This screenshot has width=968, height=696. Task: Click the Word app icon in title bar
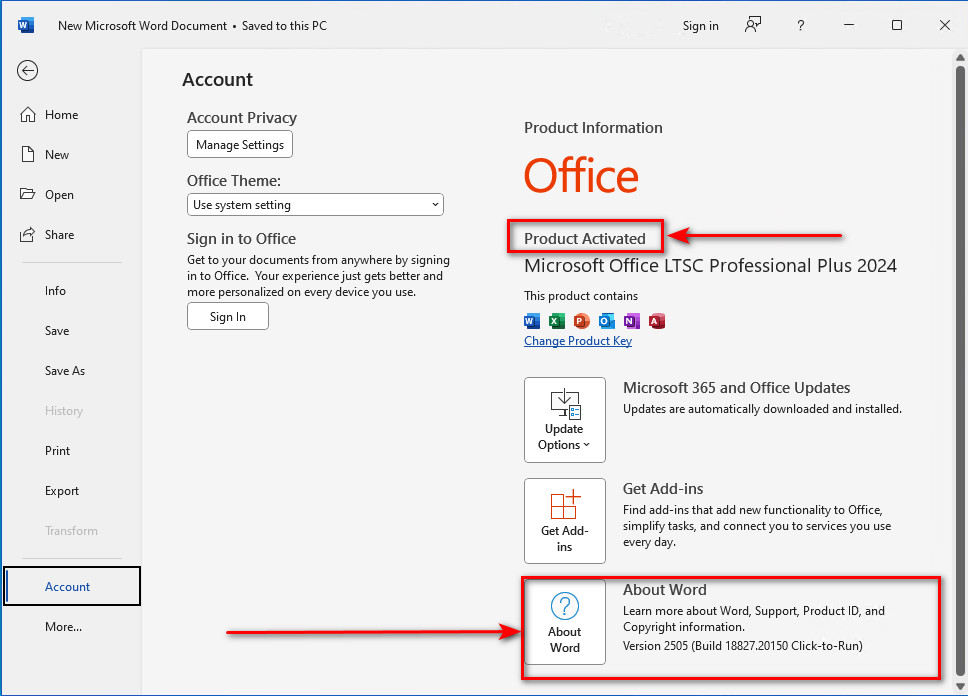click(x=26, y=25)
